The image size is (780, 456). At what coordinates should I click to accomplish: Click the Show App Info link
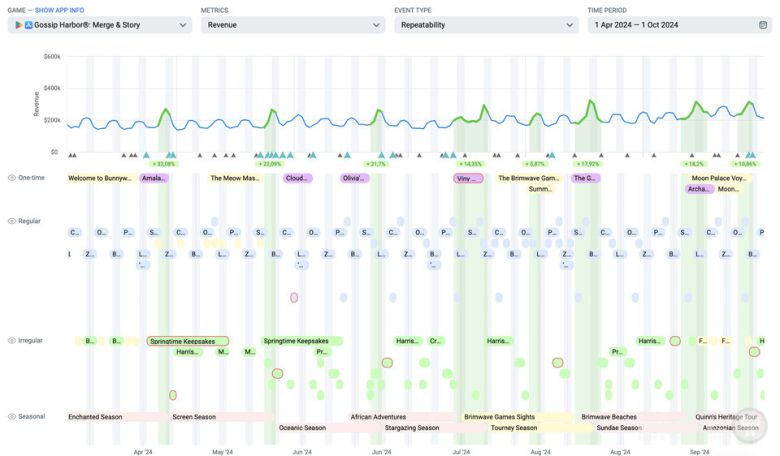pyautogui.click(x=63, y=10)
